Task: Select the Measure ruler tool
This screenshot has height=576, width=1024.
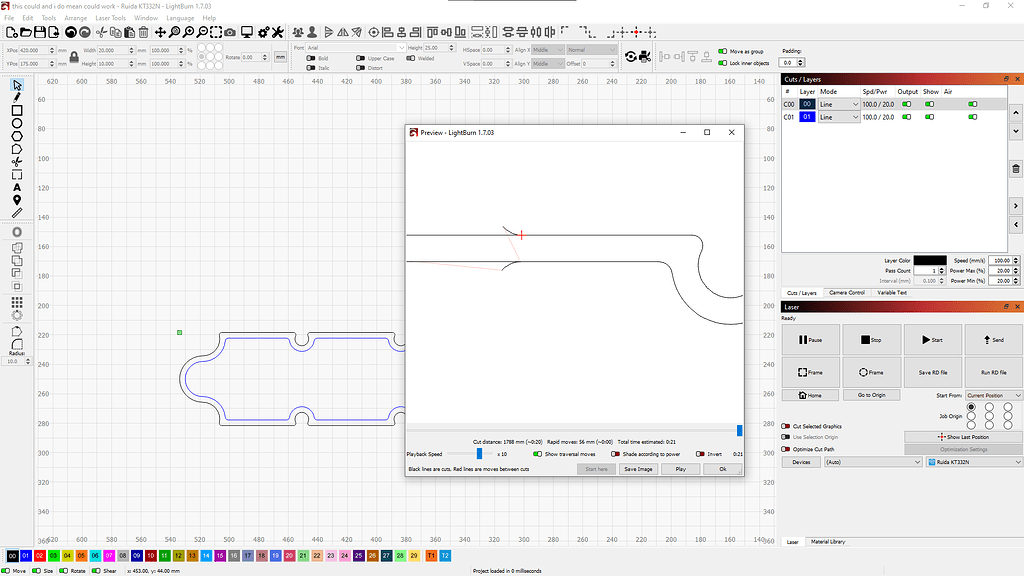Action: click(x=17, y=213)
